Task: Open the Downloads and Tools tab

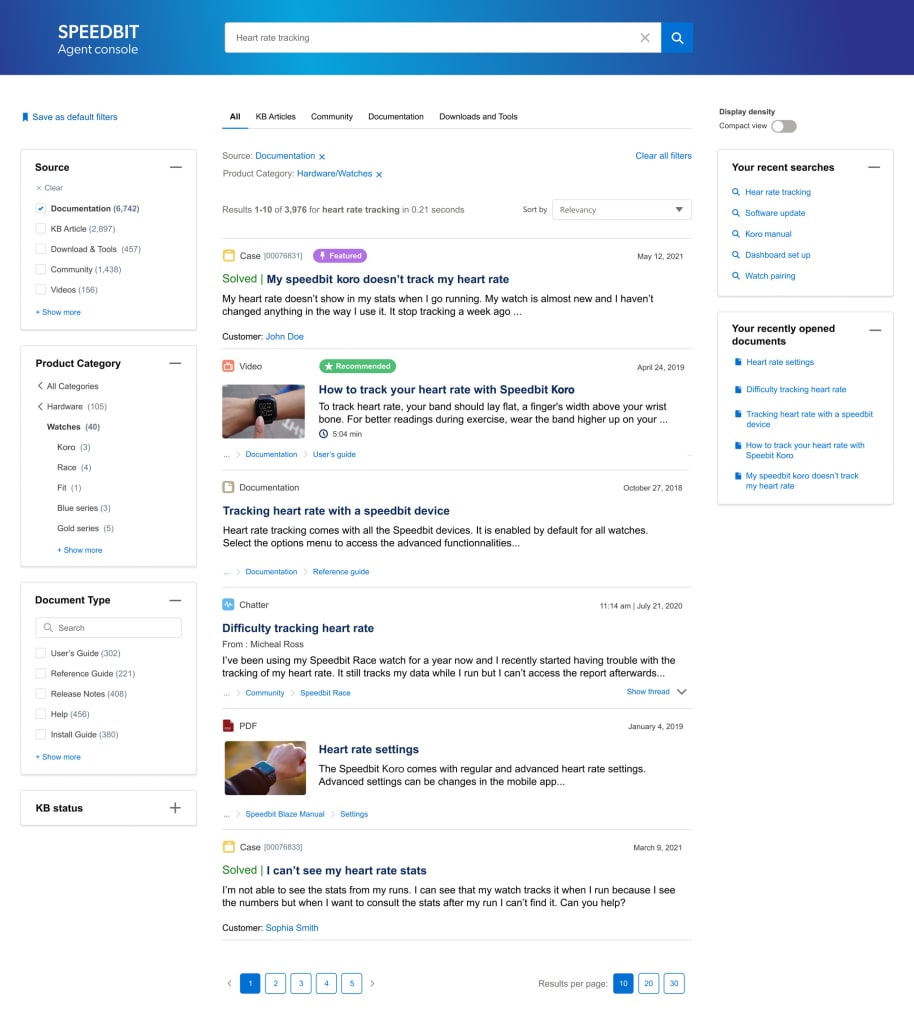Action: point(478,117)
